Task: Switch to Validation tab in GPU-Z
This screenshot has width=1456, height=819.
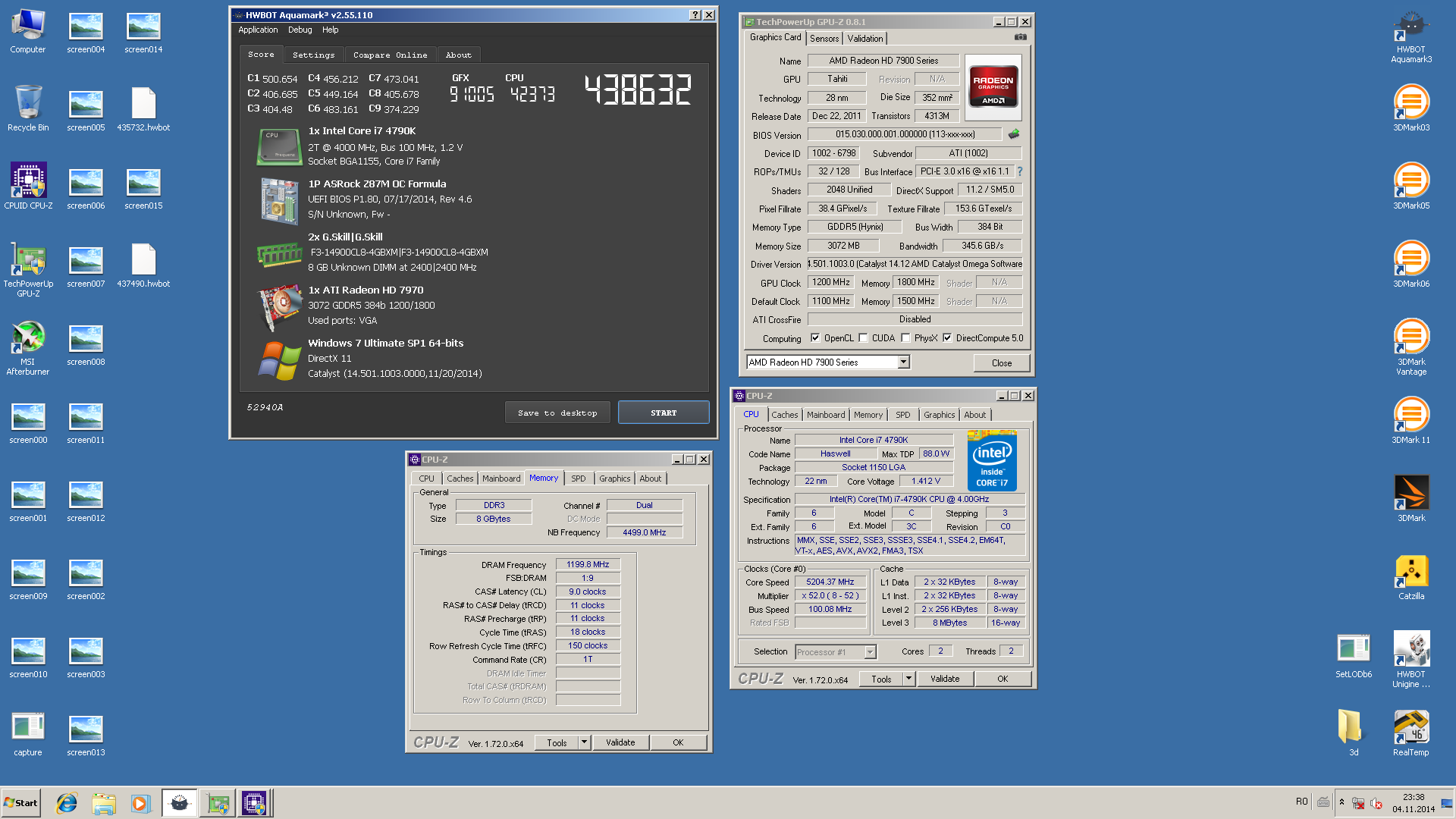Action: pyautogui.click(x=865, y=39)
